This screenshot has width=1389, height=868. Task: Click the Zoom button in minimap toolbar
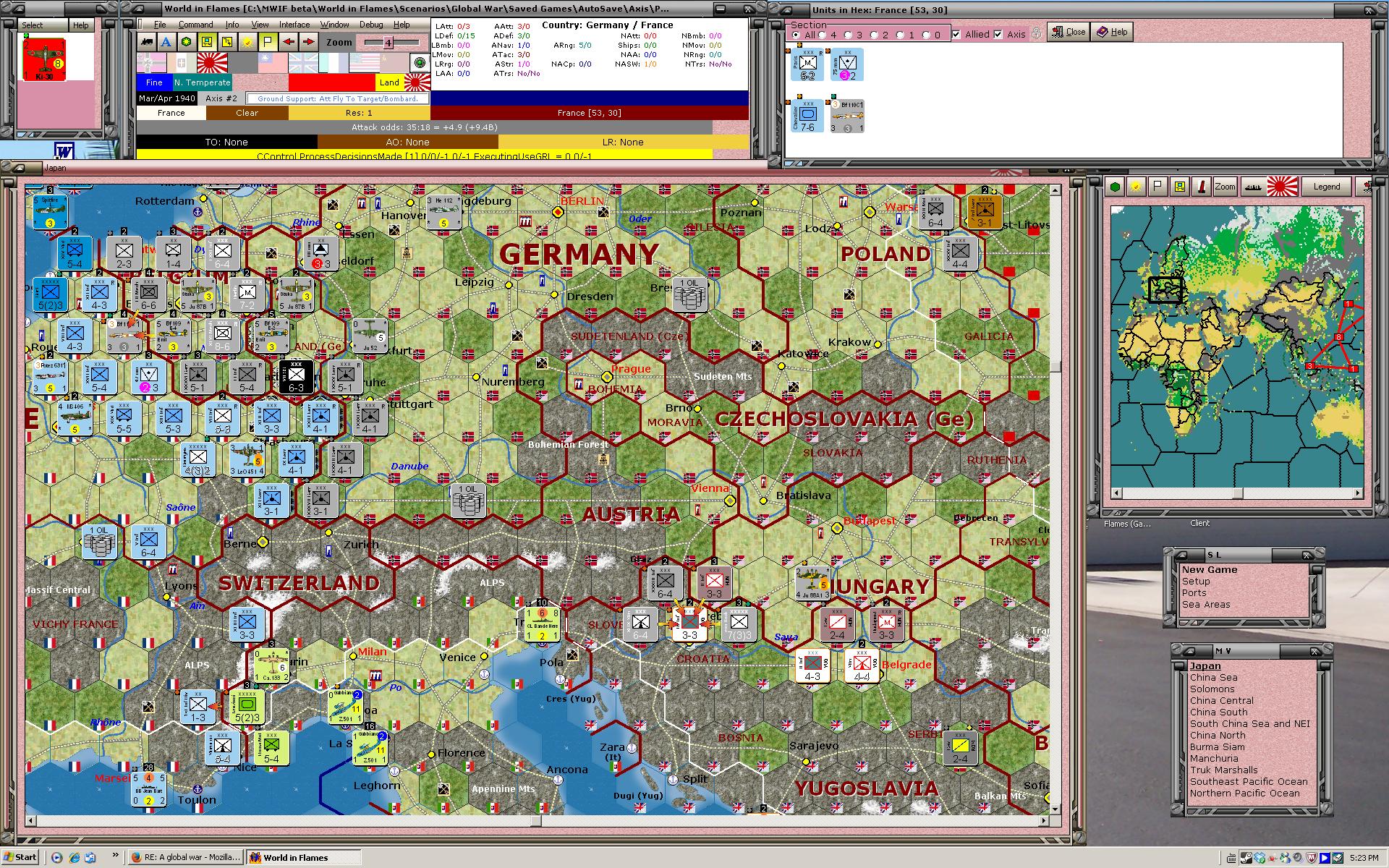1225,187
